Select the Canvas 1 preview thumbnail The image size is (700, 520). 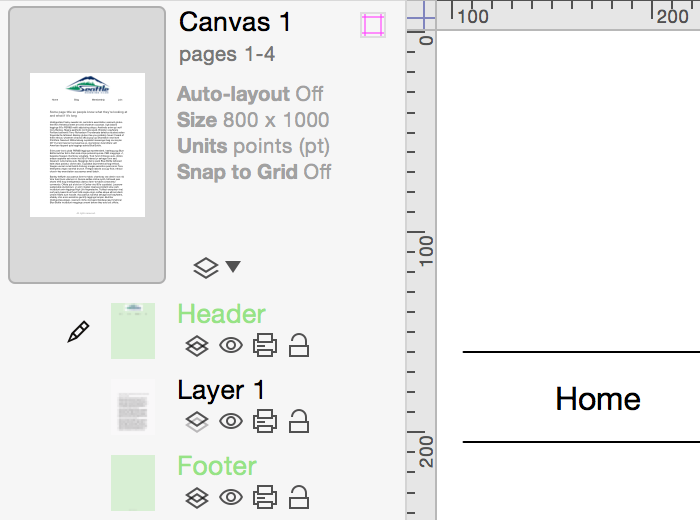[87, 145]
